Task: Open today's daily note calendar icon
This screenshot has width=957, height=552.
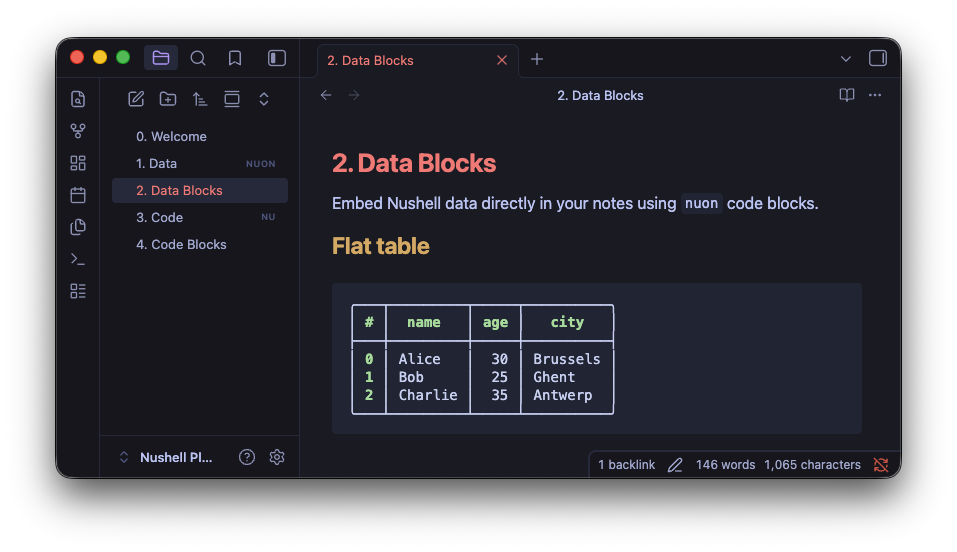Action: click(x=78, y=195)
